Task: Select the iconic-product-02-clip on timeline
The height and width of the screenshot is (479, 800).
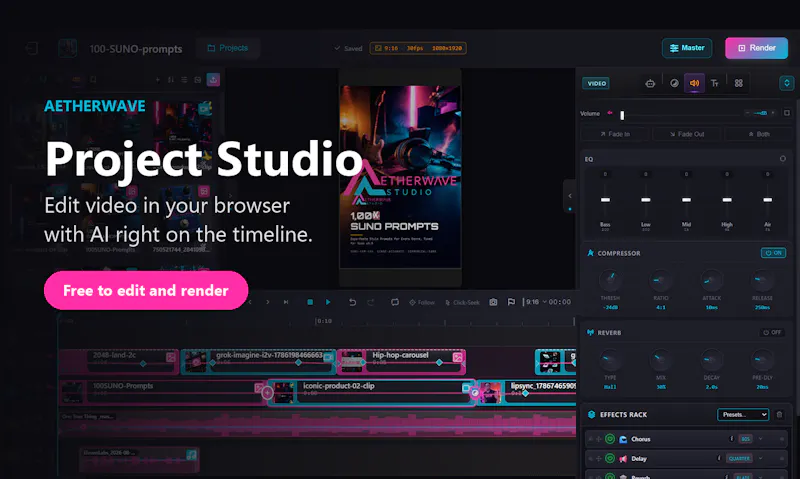Action: pos(371,392)
